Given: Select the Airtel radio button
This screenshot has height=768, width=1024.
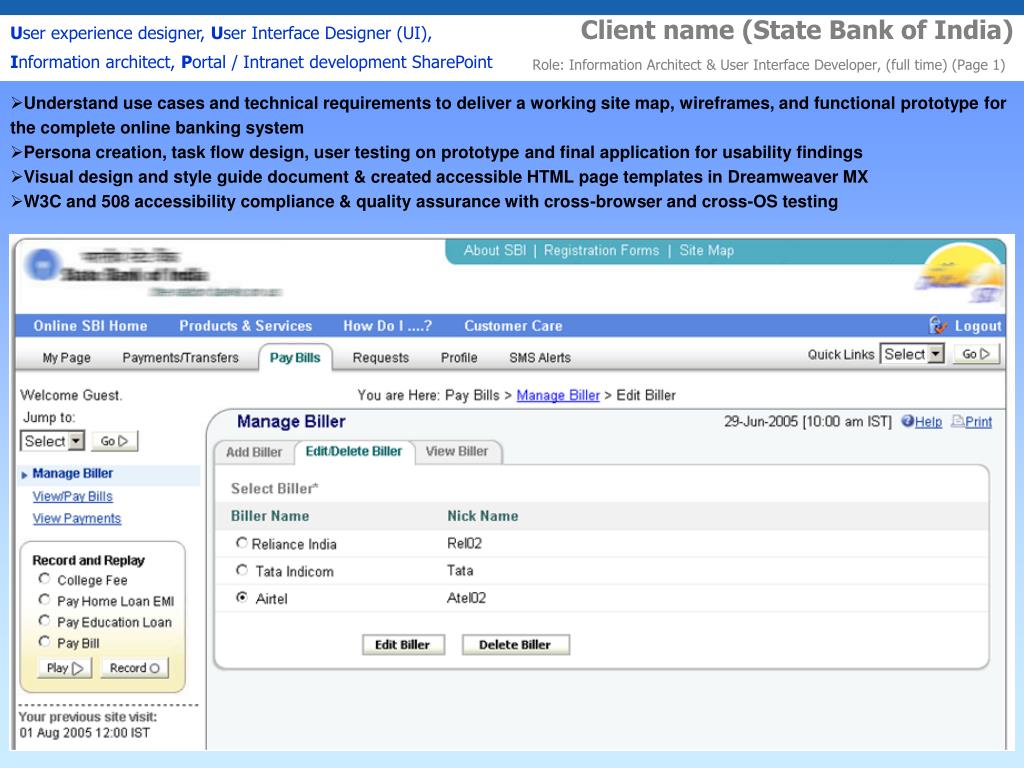Looking at the screenshot, I should [x=242, y=598].
